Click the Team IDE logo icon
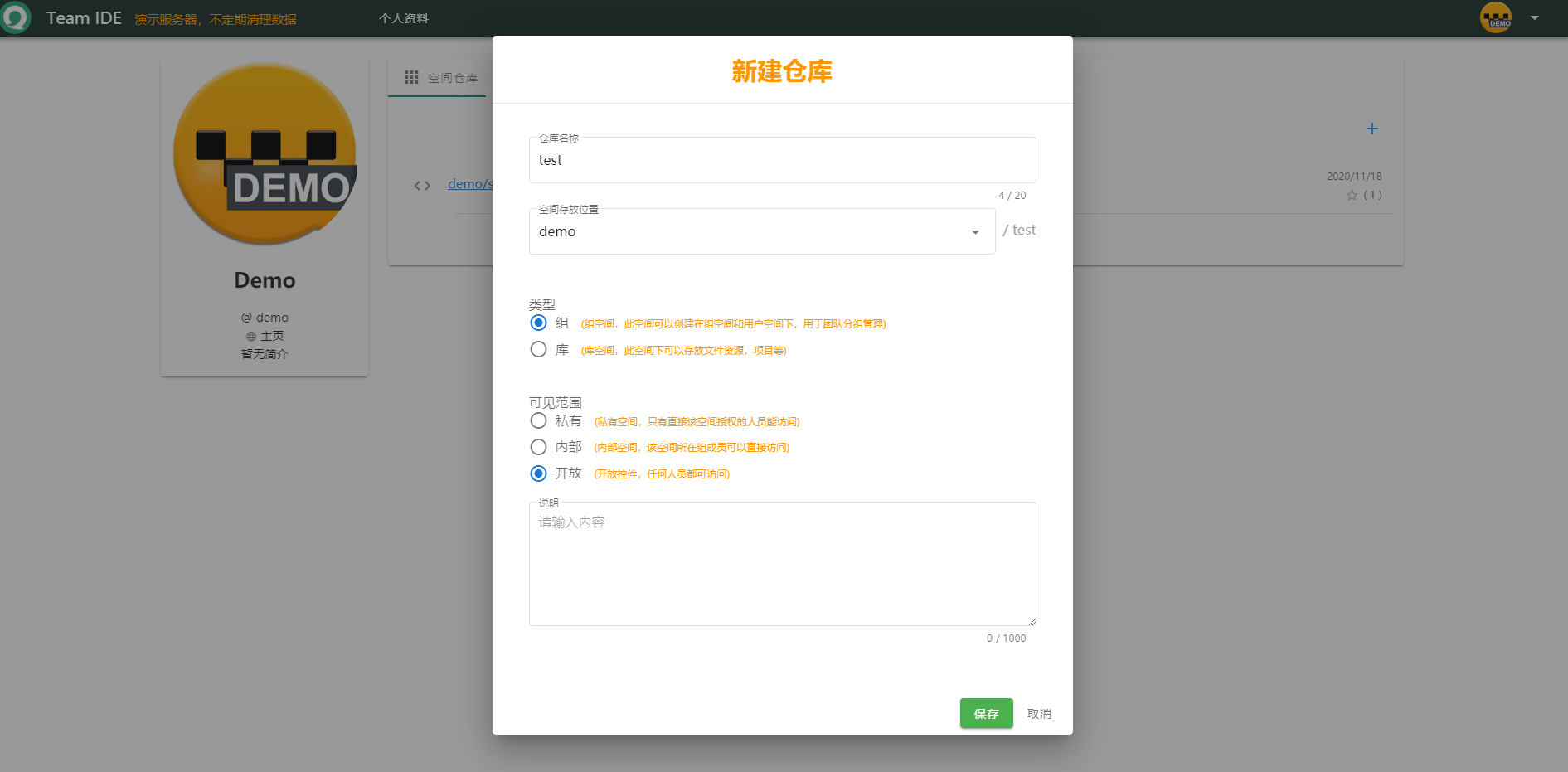 [x=17, y=17]
